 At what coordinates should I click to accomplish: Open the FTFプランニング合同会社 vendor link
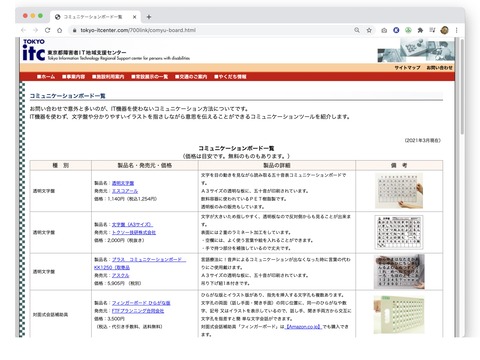click(x=138, y=311)
